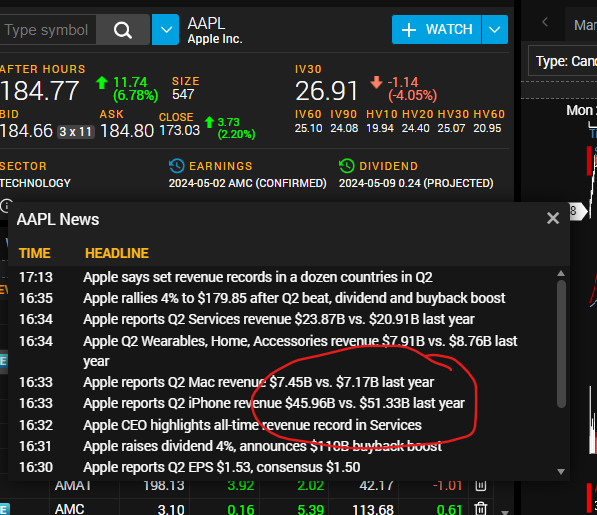Screen dimensions: 597x515
Task: Click the dividend date 2024-05-09 text
Action: tap(416, 183)
